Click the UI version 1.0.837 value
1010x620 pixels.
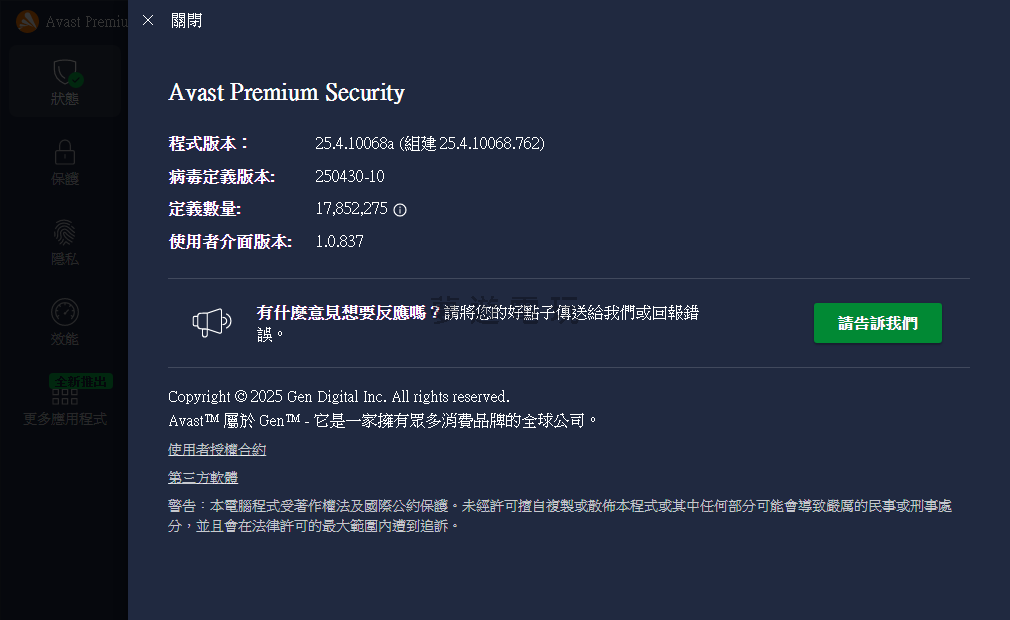339,241
